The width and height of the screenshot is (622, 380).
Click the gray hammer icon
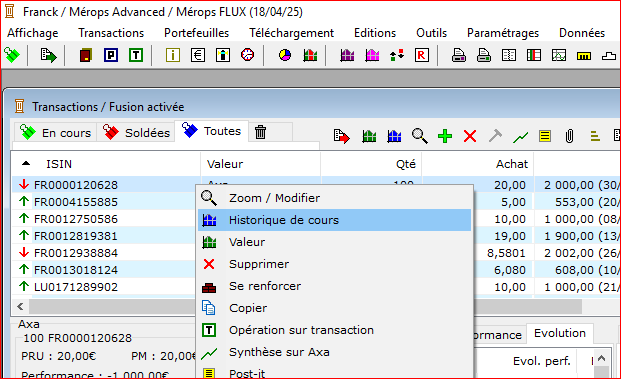[495, 136]
